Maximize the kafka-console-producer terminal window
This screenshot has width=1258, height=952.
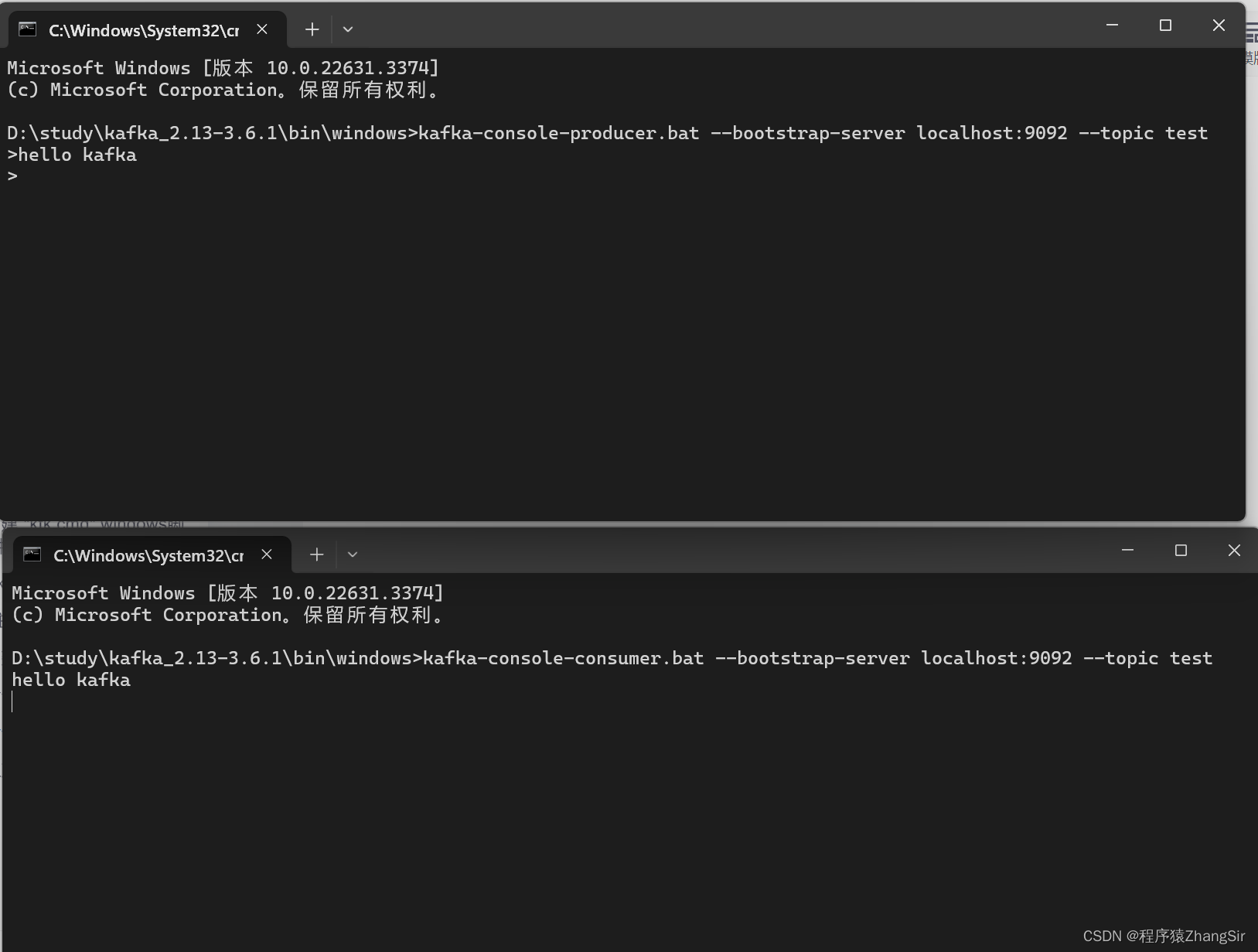click(1165, 26)
